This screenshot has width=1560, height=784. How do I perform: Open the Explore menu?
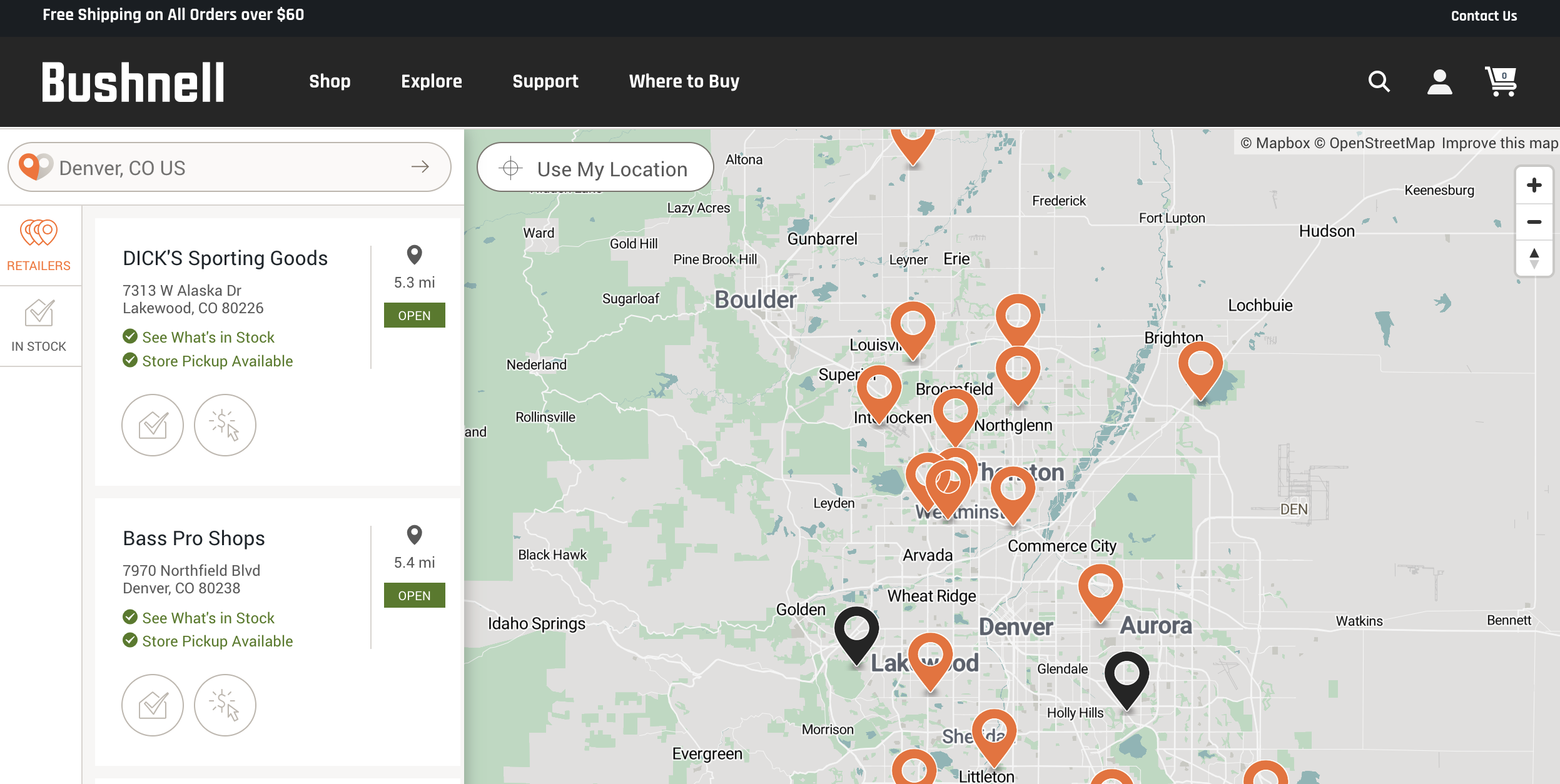pyautogui.click(x=432, y=81)
